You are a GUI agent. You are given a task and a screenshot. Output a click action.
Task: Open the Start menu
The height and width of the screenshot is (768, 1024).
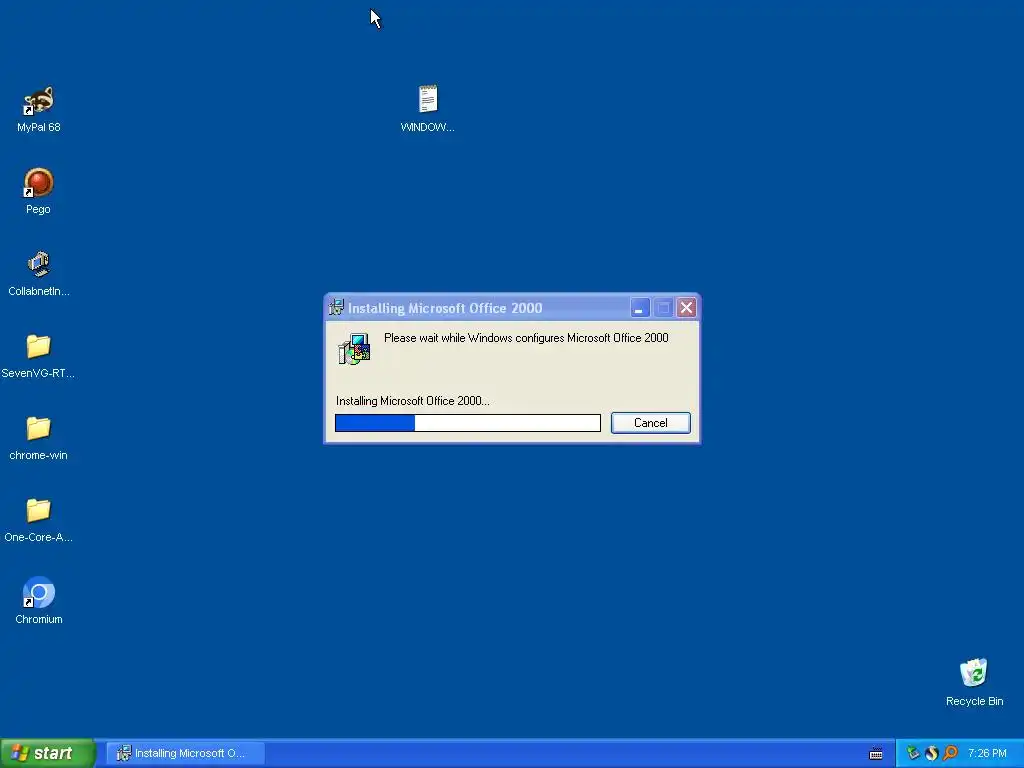(x=48, y=754)
